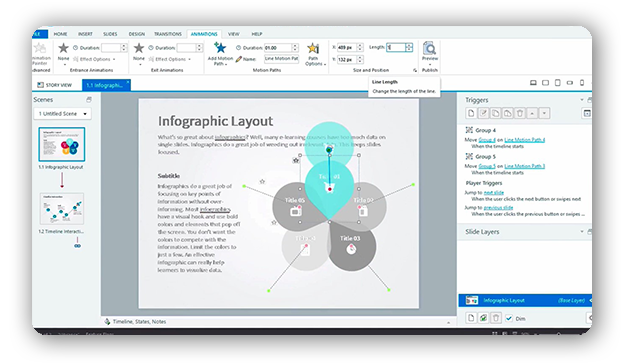This screenshot has height=363, width=626.
Task: Open the DESIGN ribbon tab
Action: click(x=137, y=34)
